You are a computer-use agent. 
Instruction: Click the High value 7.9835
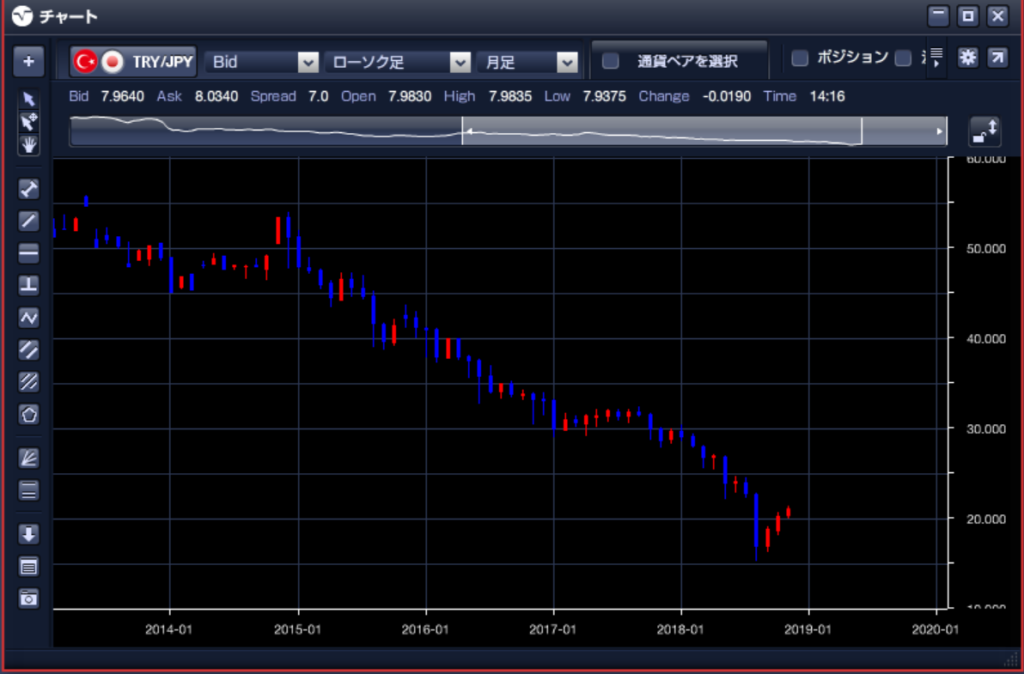point(510,97)
